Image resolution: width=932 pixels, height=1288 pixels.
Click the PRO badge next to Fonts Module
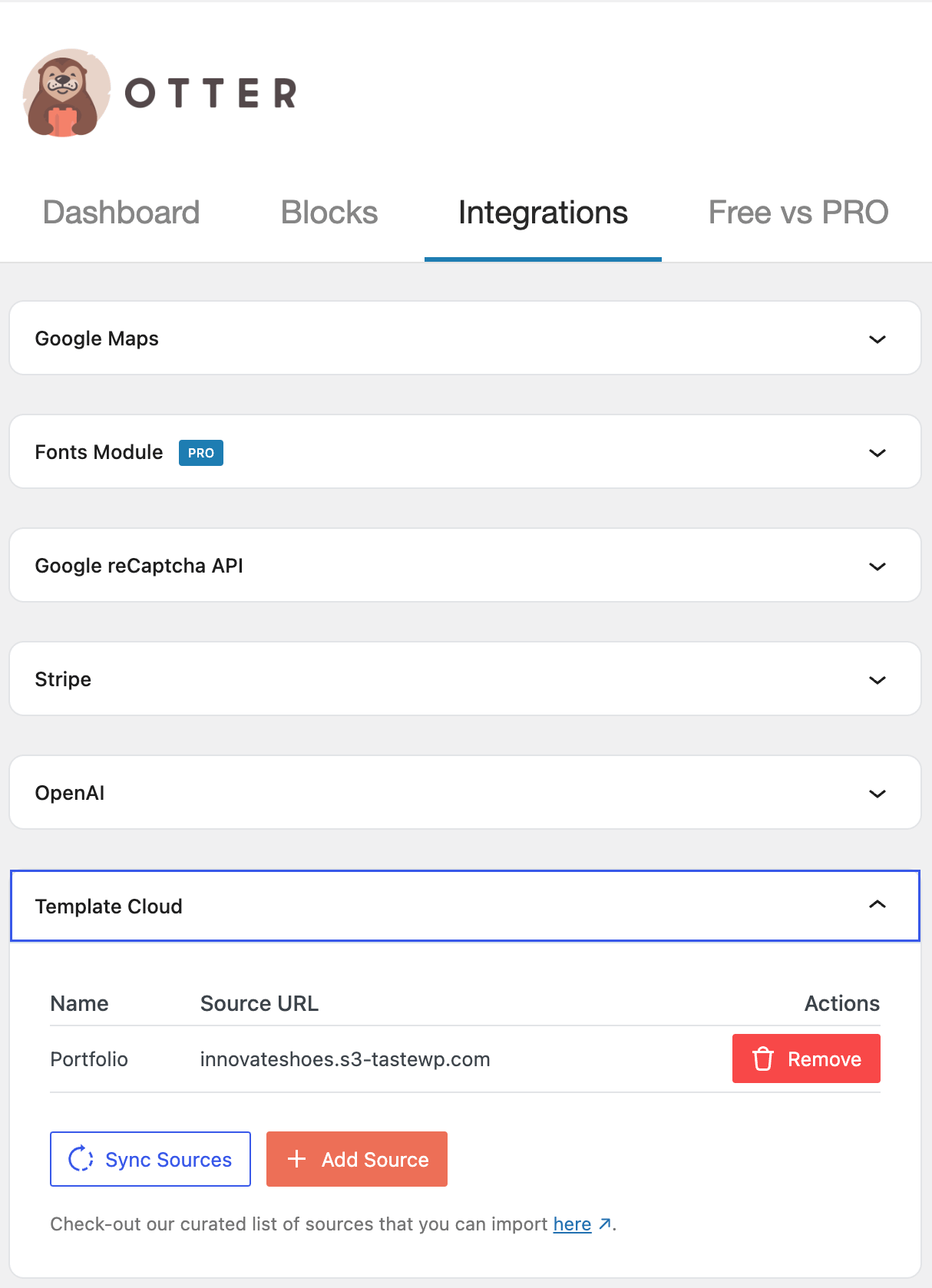pos(200,453)
